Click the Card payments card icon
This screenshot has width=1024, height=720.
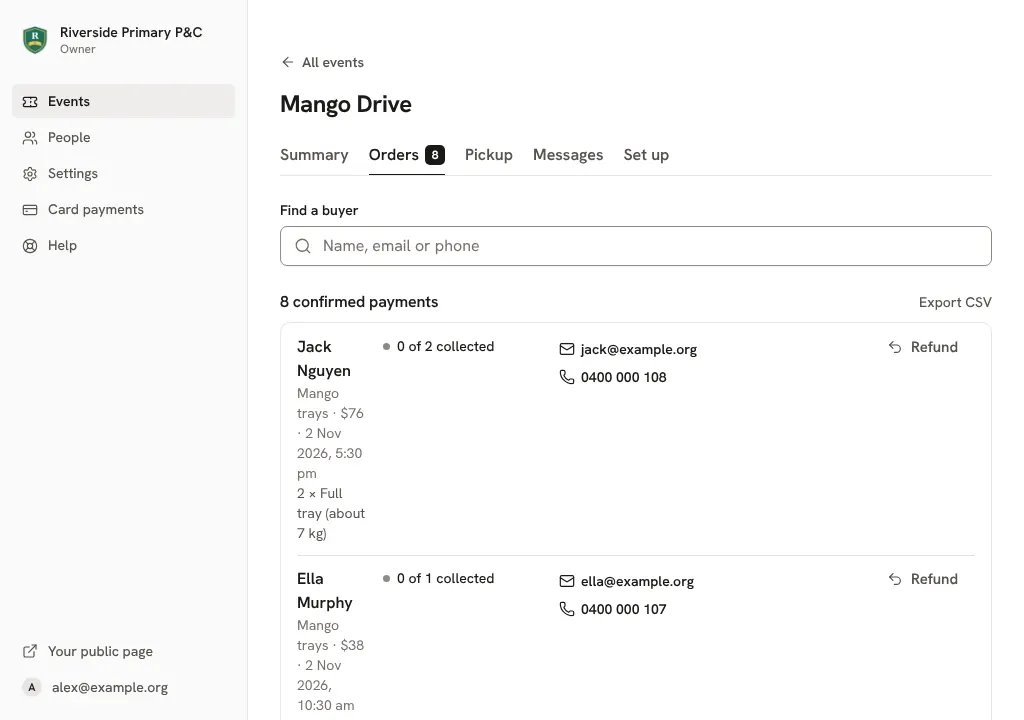30,209
